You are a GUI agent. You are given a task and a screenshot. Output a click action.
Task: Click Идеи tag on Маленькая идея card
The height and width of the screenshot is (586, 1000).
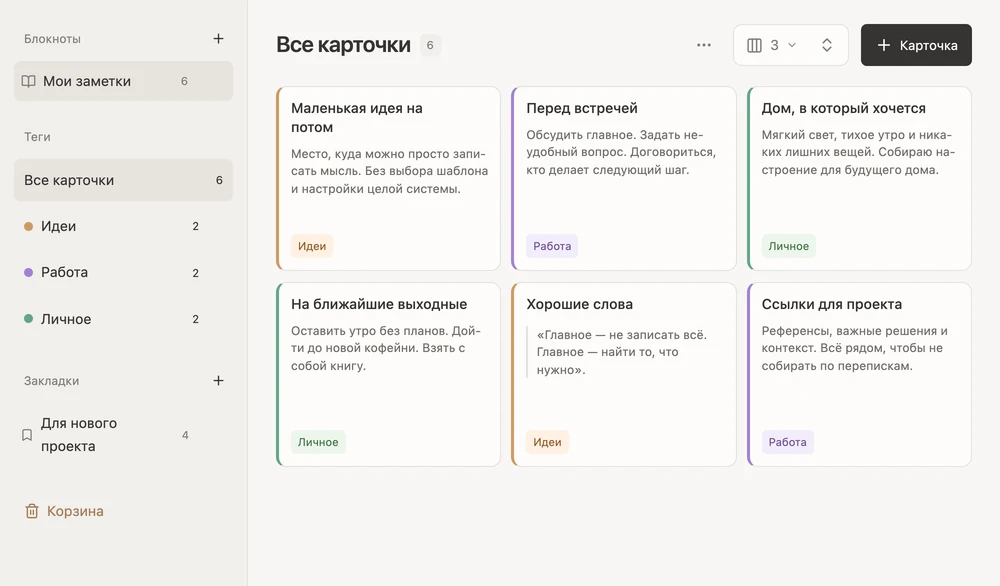pos(312,246)
